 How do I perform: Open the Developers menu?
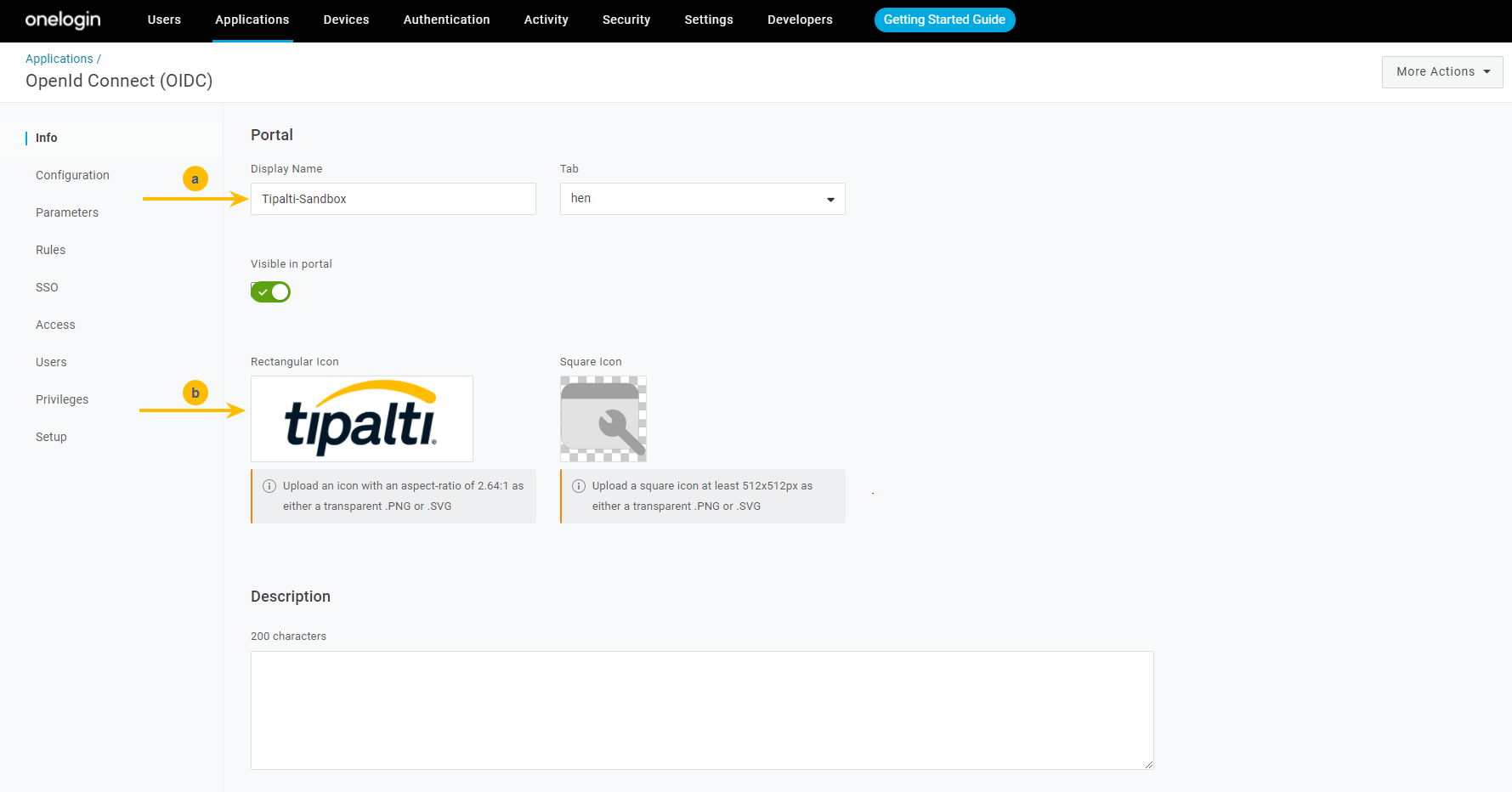pyautogui.click(x=799, y=20)
